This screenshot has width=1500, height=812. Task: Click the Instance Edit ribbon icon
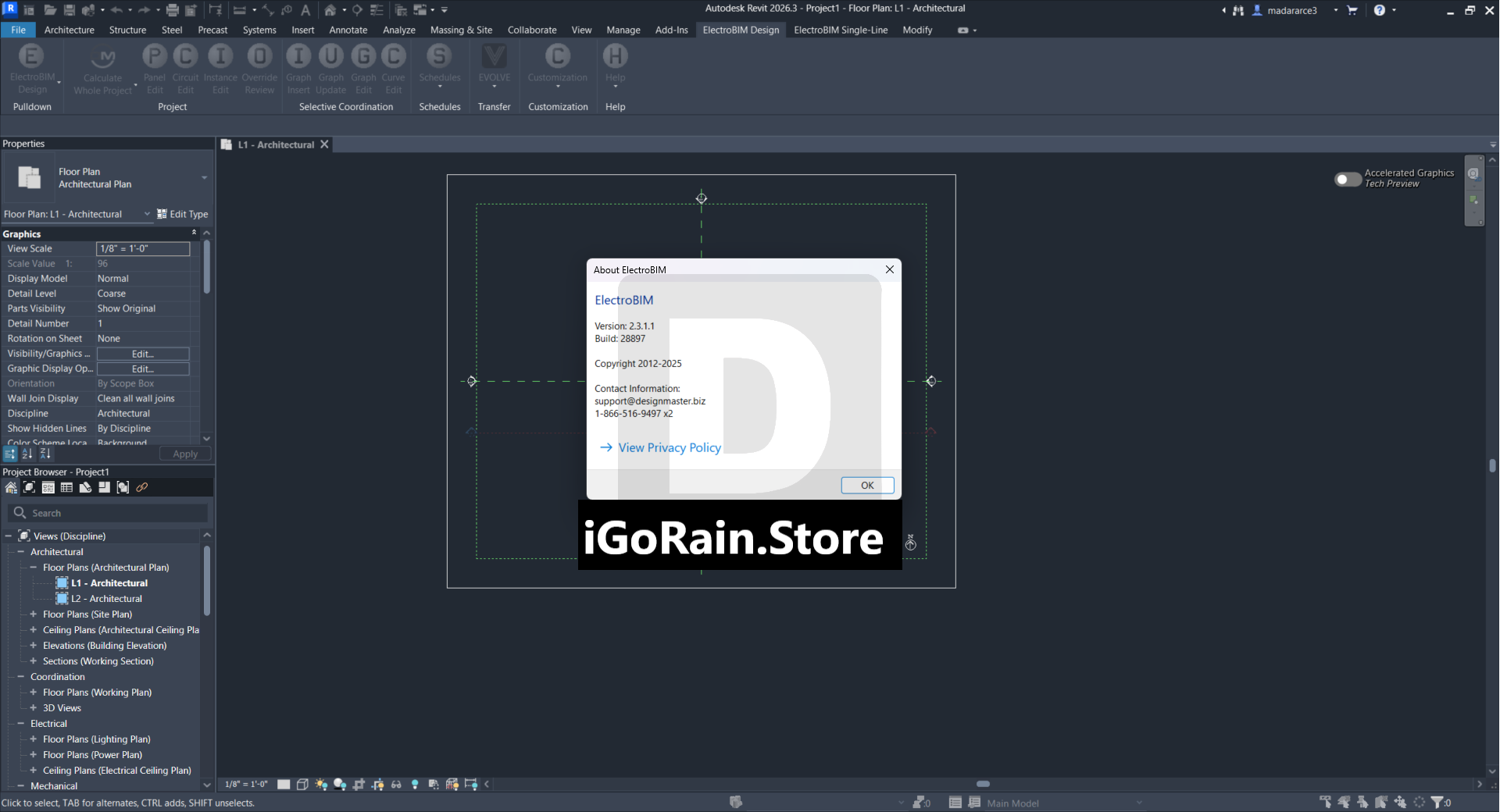(220, 69)
